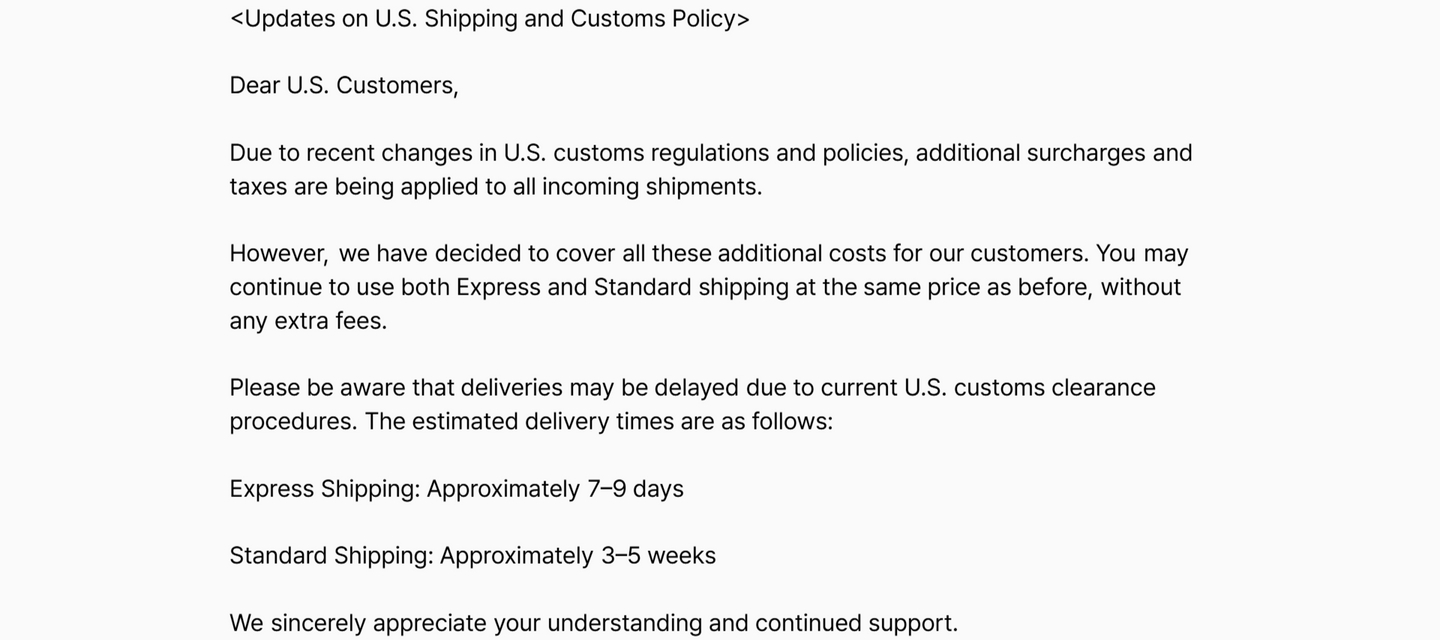Click the "Express Shipping:" label
The height and width of the screenshot is (640, 1440).
pos(325,489)
